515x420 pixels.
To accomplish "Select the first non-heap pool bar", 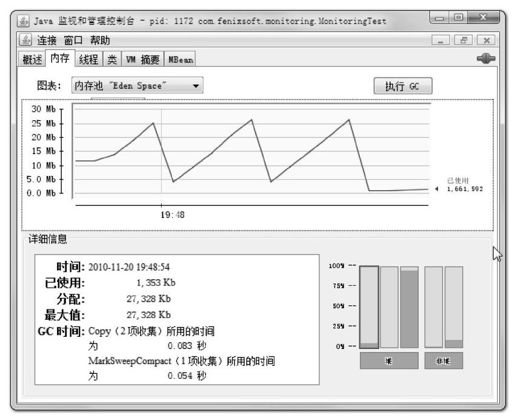I will [x=434, y=307].
